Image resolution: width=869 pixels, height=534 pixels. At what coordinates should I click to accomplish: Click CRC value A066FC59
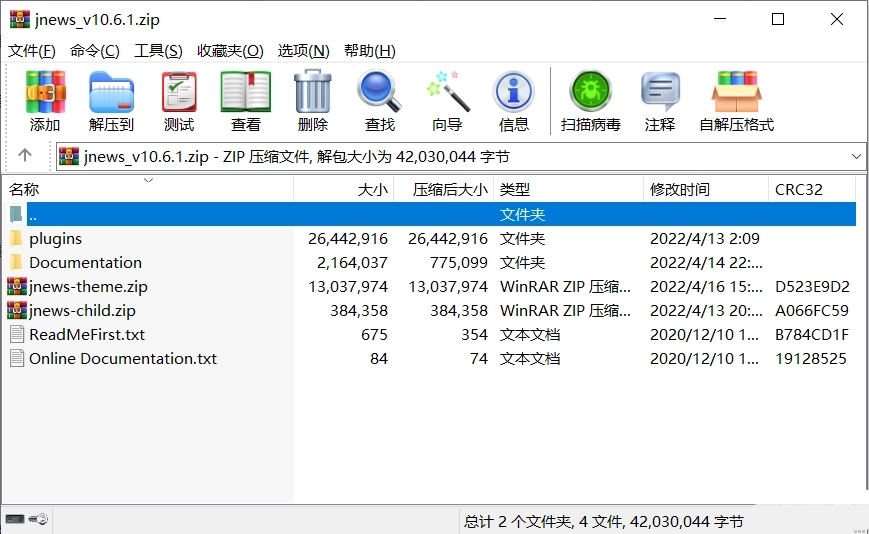pyautogui.click(x=812, y=310)
